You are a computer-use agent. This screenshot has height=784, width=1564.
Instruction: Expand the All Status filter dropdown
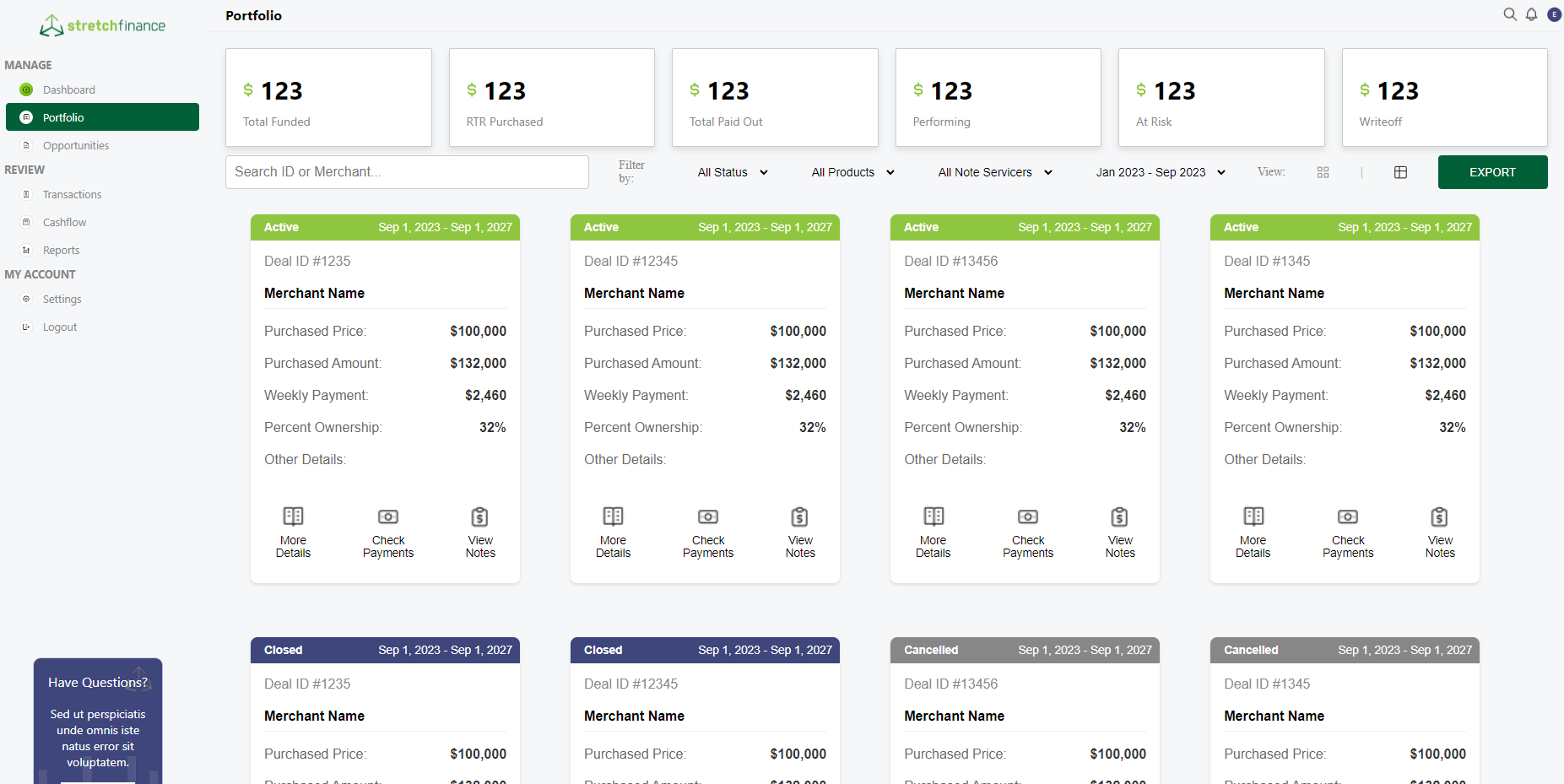[733, 172]
